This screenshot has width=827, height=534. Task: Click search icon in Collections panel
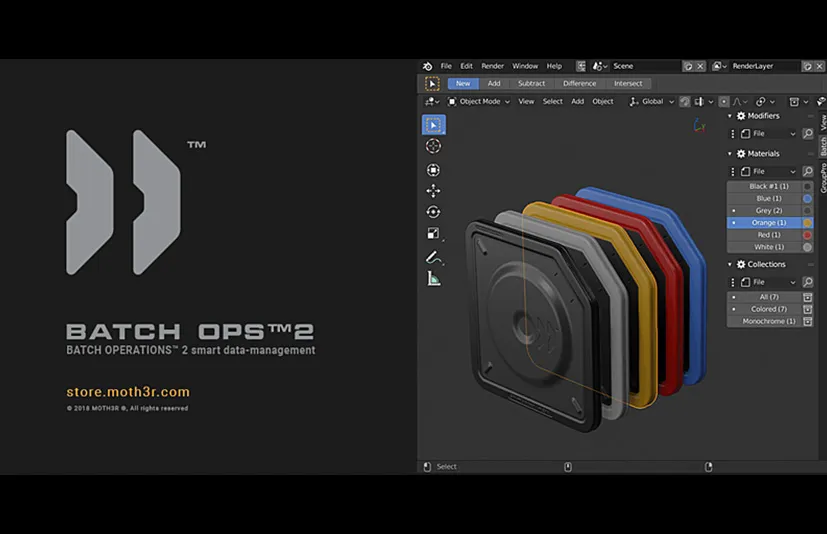807,282
